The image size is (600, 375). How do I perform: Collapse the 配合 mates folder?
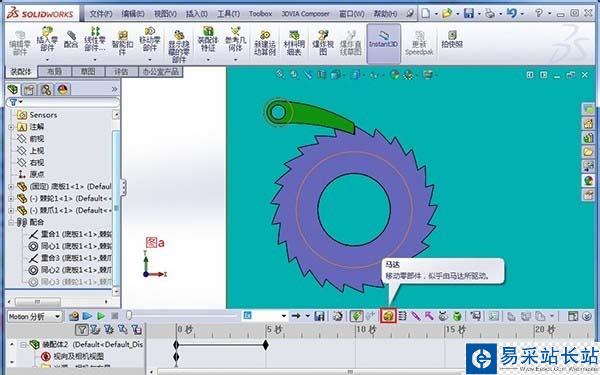(11, 222)
